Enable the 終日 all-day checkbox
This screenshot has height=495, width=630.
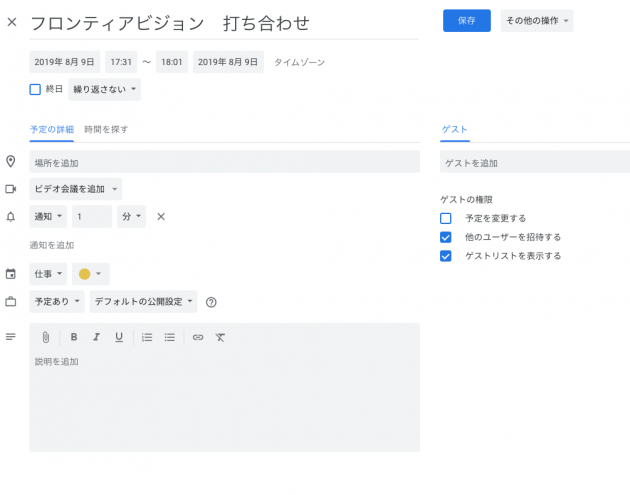(x=35, y=89)
